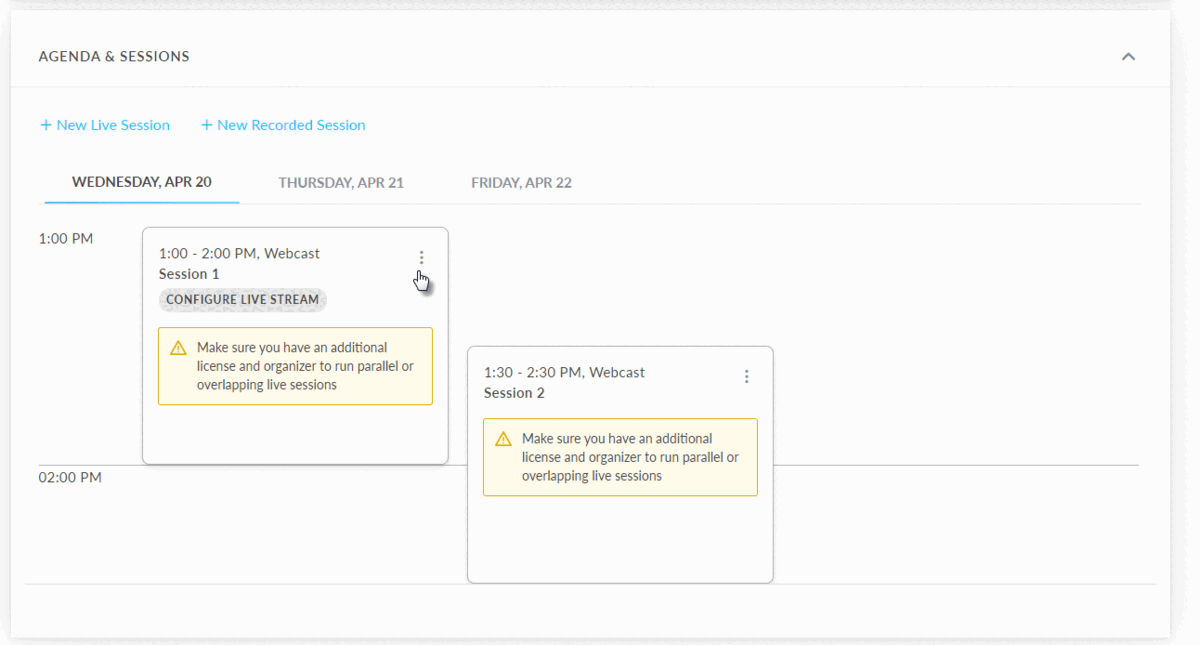
Task: Switch to Thursday, Apr 21 tab
Action: [x=341, y=183]
